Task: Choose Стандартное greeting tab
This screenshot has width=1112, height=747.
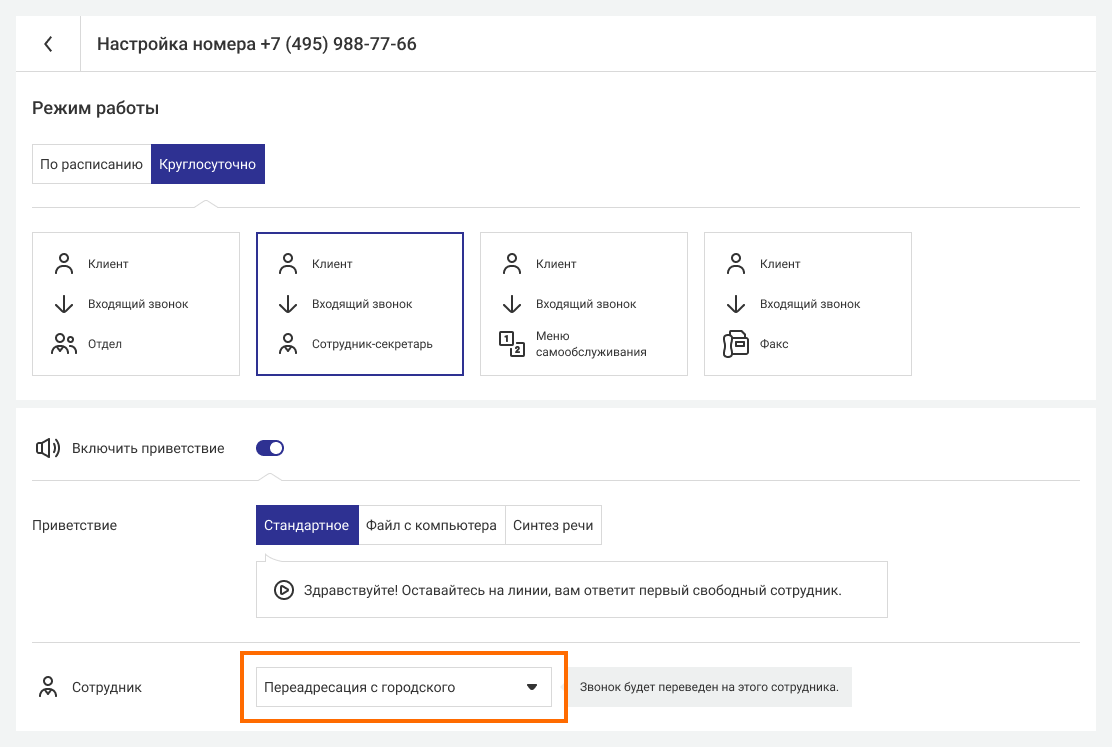Action: click(x=306, y=525)
